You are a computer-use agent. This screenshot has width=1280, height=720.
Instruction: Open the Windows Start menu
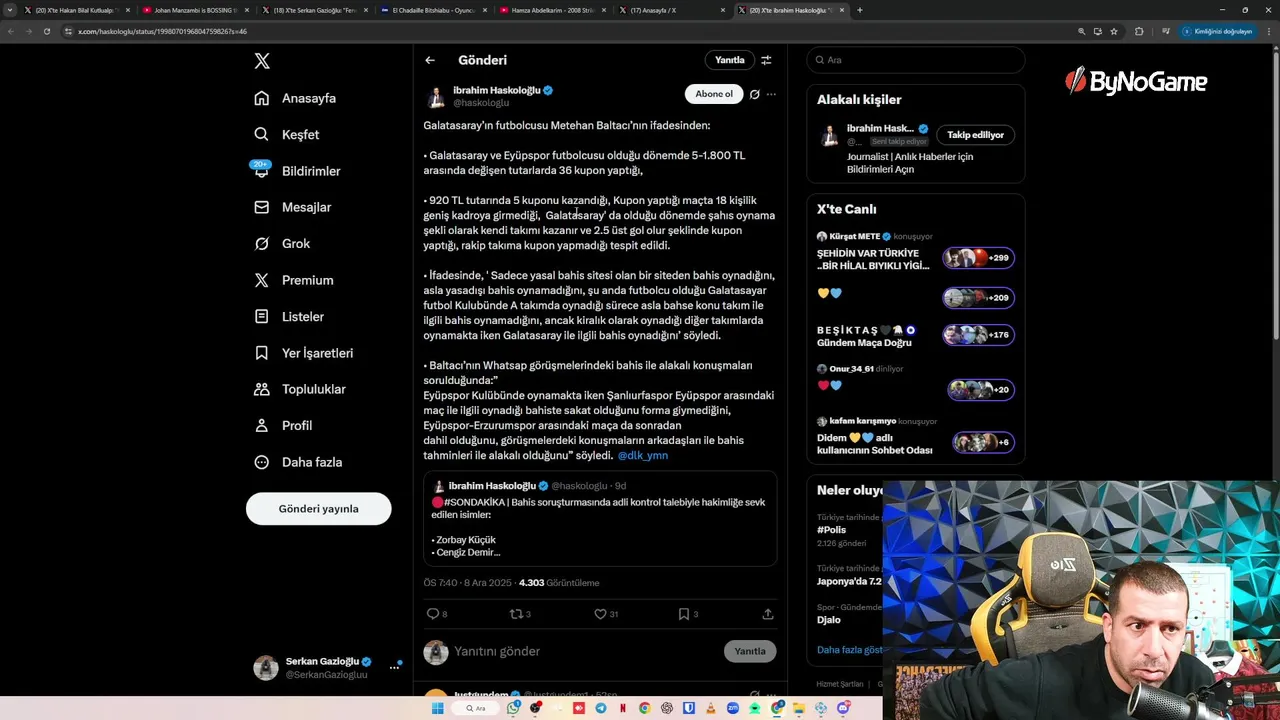tap(437, 708)
